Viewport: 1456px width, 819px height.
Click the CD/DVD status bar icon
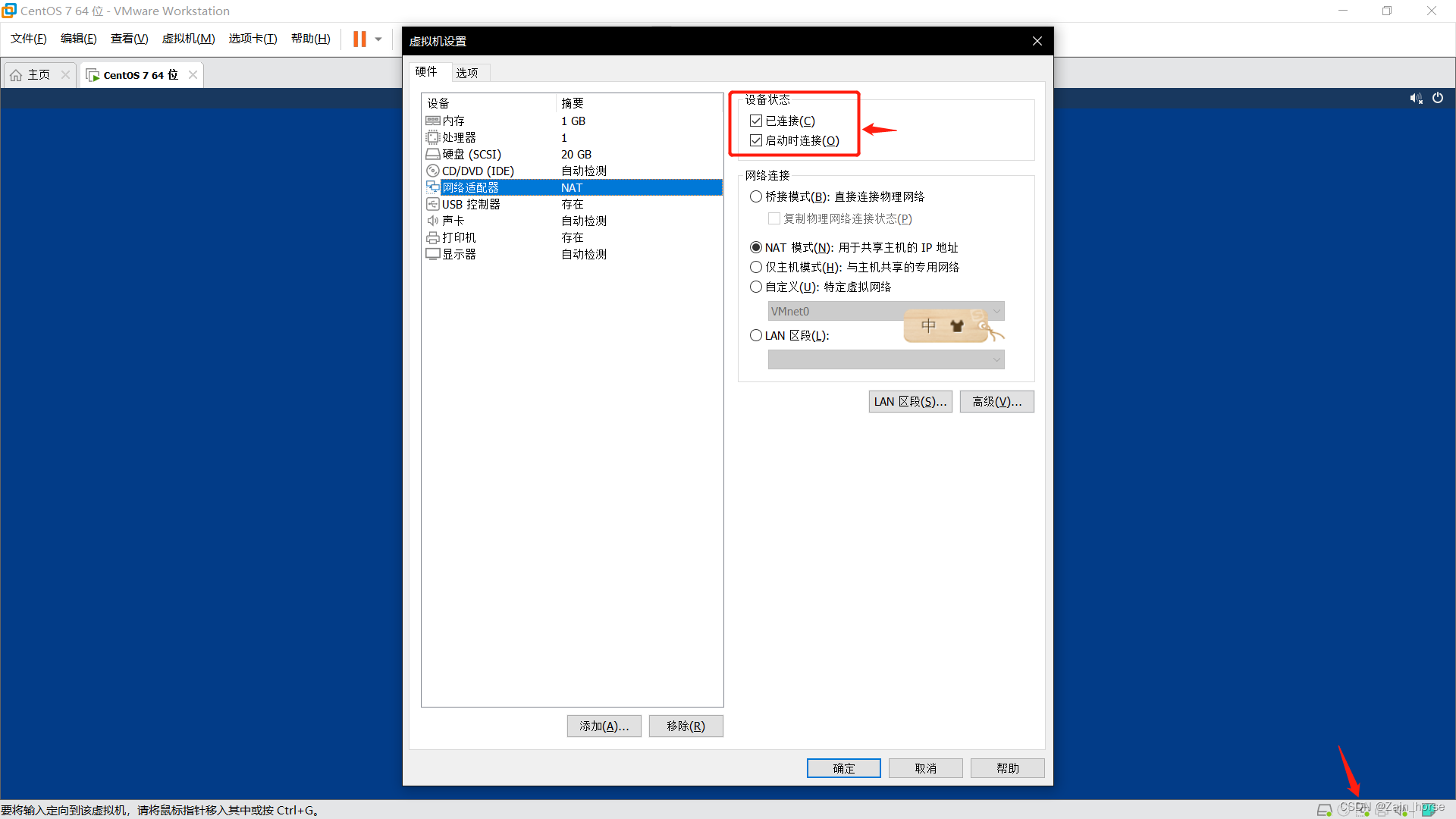pyautogui.click(x=1343, y=810)
